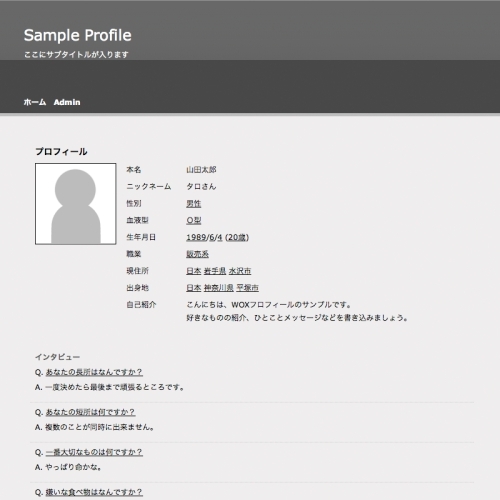This screenshot has height=500, width=500.
Task: Click the answer 一度決めたら最後まで頑張るところです
Action: coord(115,387)
